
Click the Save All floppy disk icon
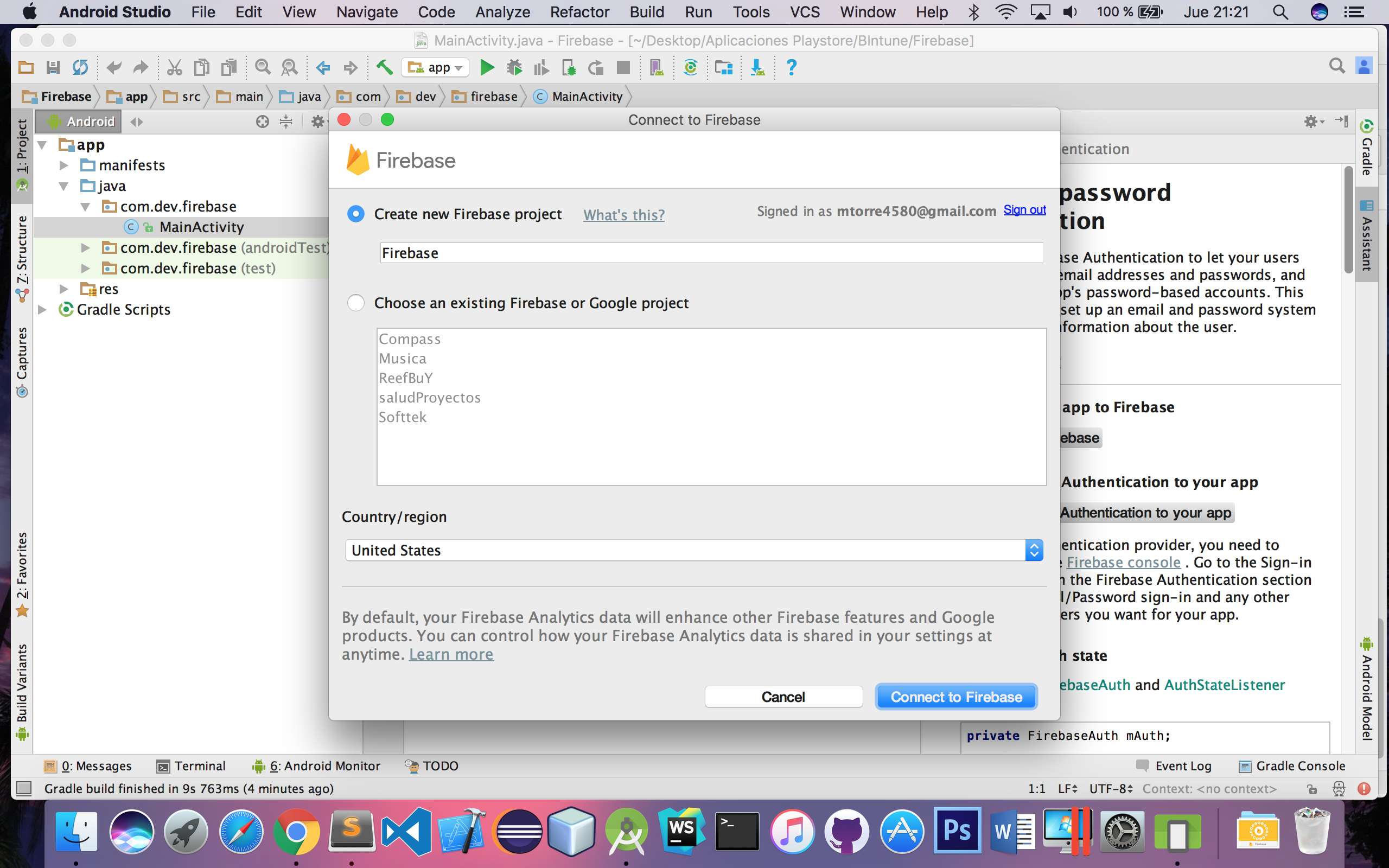pos(53,68)
